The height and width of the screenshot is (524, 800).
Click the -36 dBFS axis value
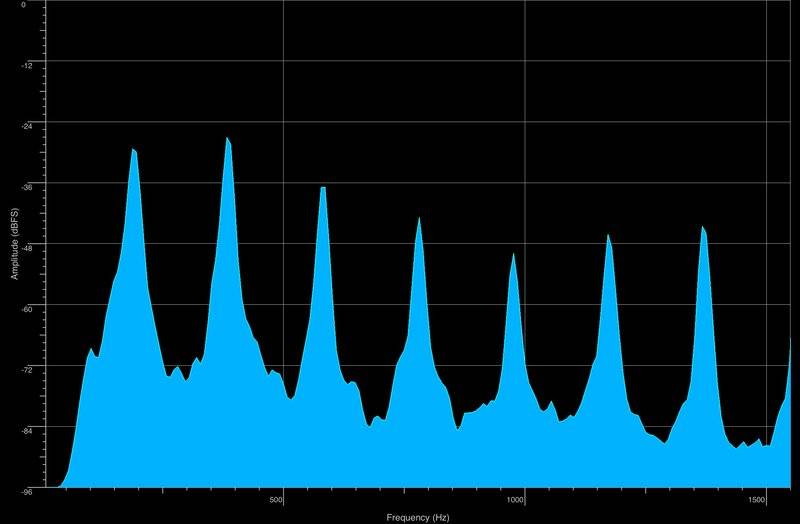click(27, 187)
